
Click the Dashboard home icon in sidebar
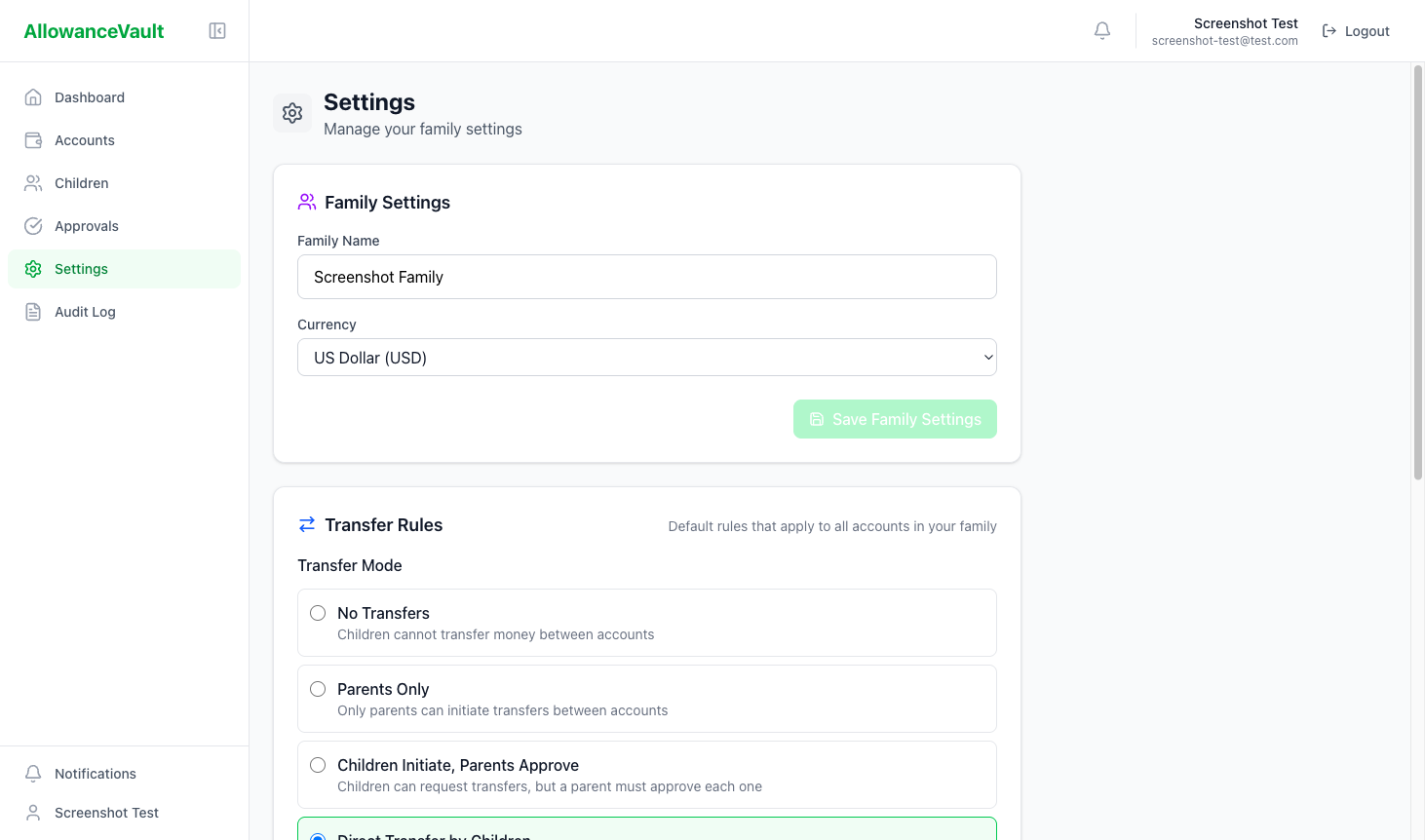click(x=33, y=96)
